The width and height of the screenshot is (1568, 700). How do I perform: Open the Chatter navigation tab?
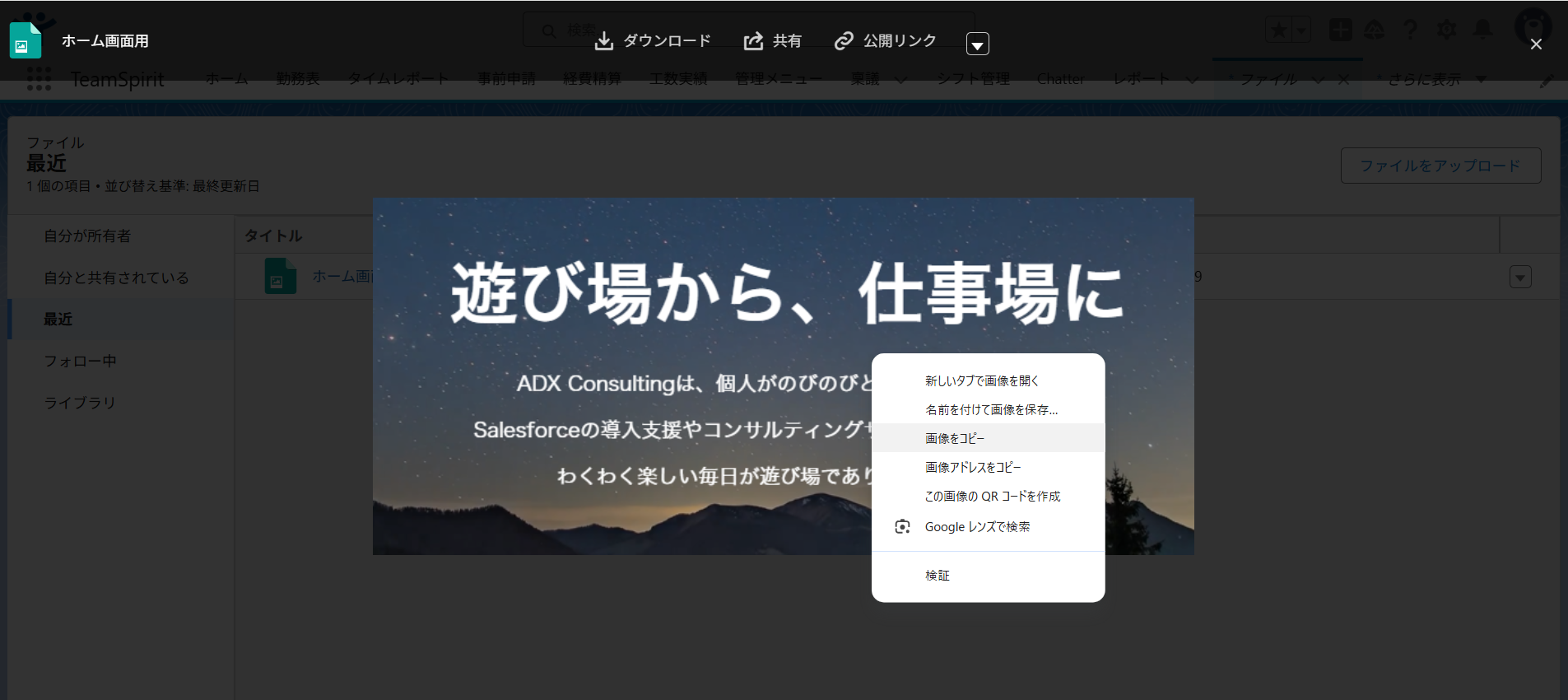coord(1060,79)
